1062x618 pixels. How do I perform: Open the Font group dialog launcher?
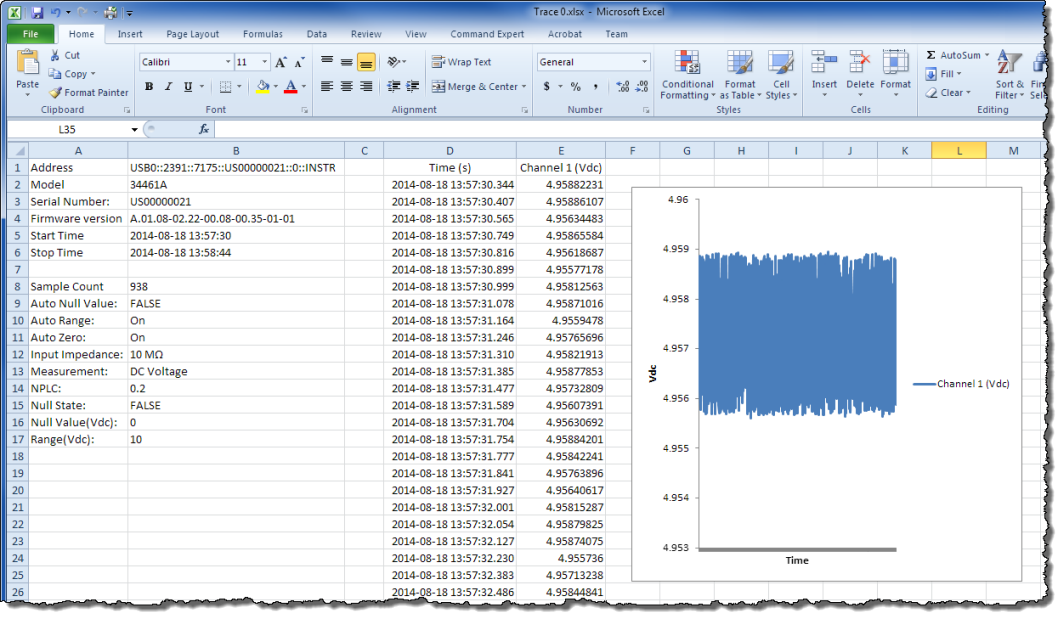305,110
